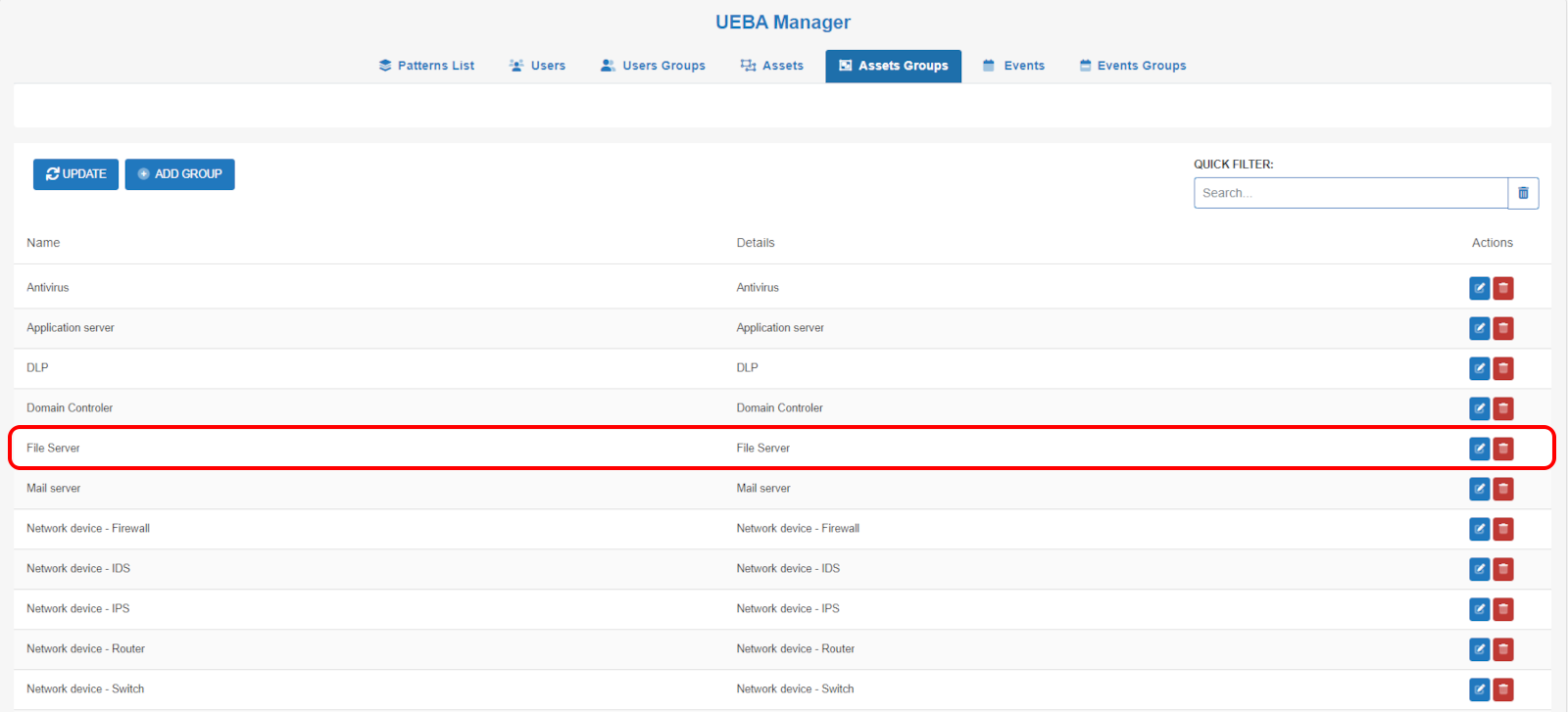Screen dimensions: 1568x712
Task: Delete the File Server group
Action: [1503, 449]
